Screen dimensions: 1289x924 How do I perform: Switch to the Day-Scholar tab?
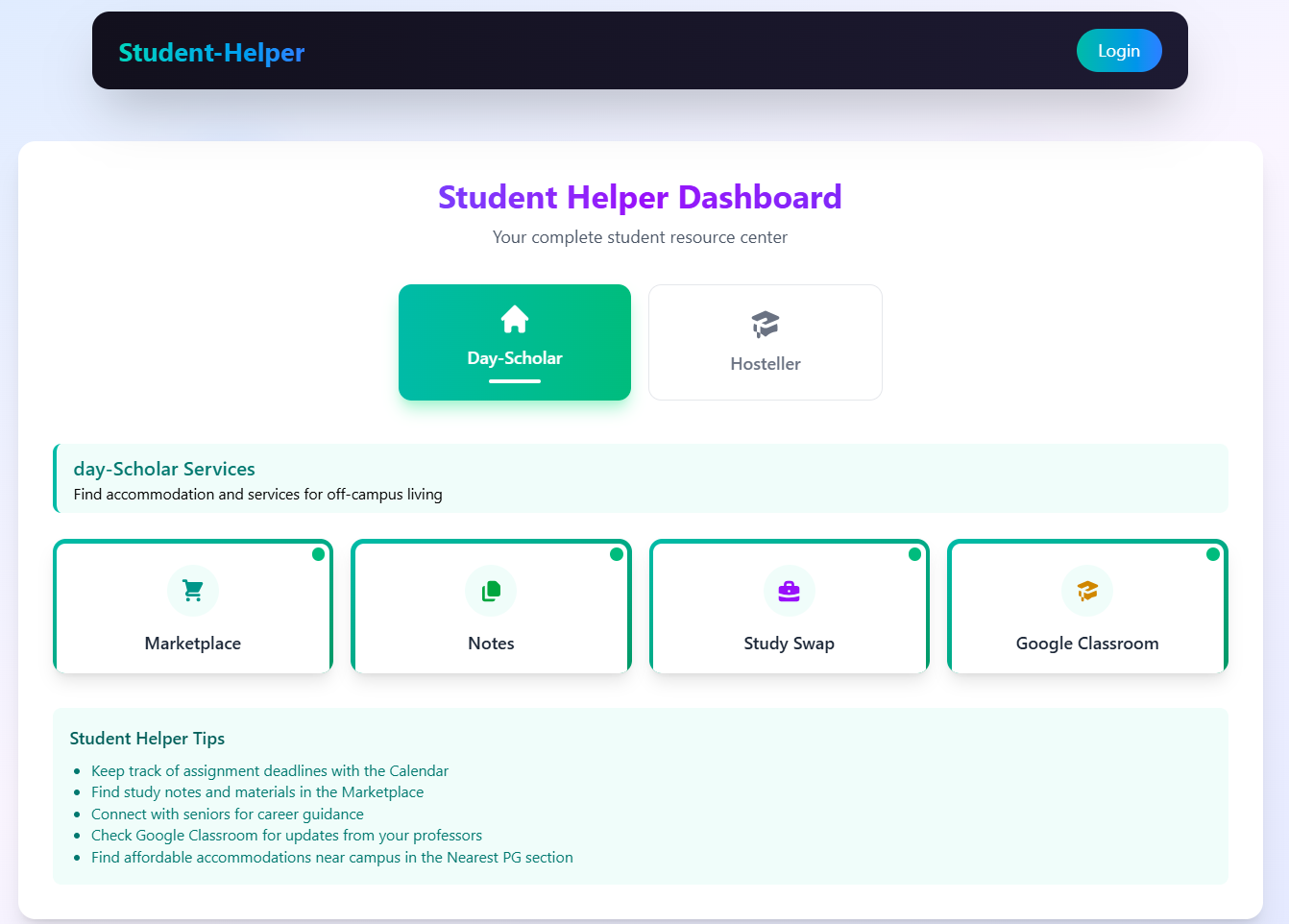tap(515, 342)
